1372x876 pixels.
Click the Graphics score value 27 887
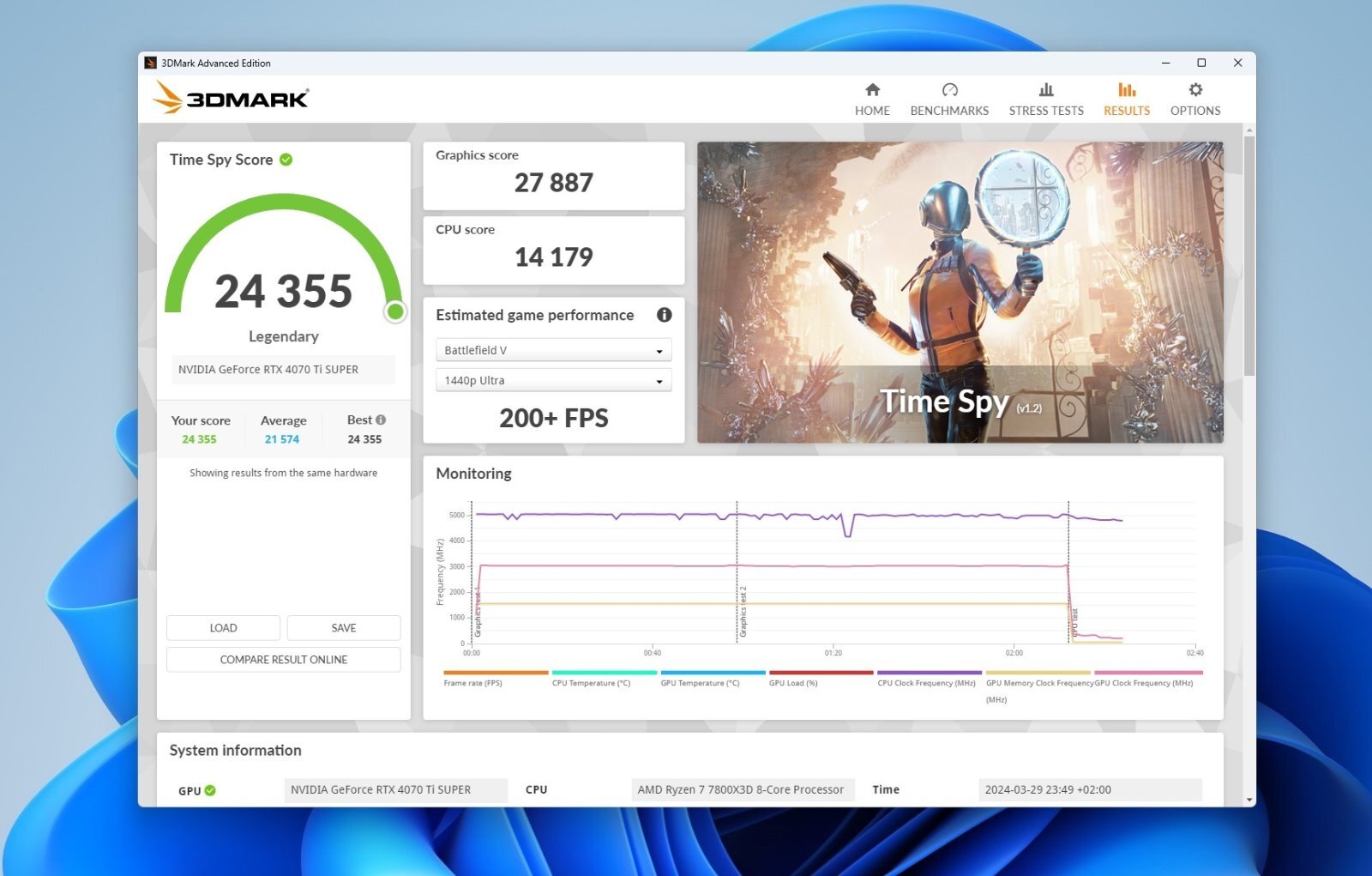[x=554, y=183]
